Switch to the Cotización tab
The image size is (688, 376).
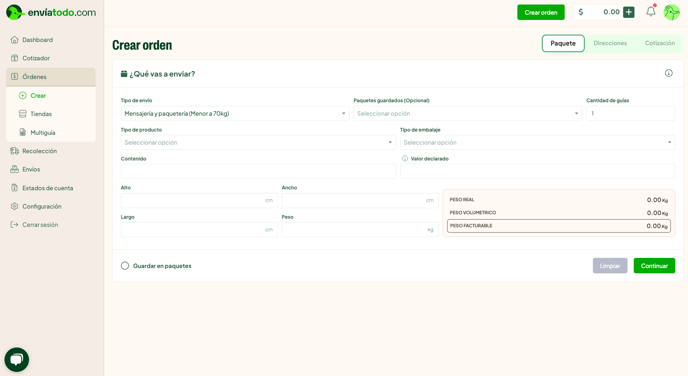click(x=659, y=43)
